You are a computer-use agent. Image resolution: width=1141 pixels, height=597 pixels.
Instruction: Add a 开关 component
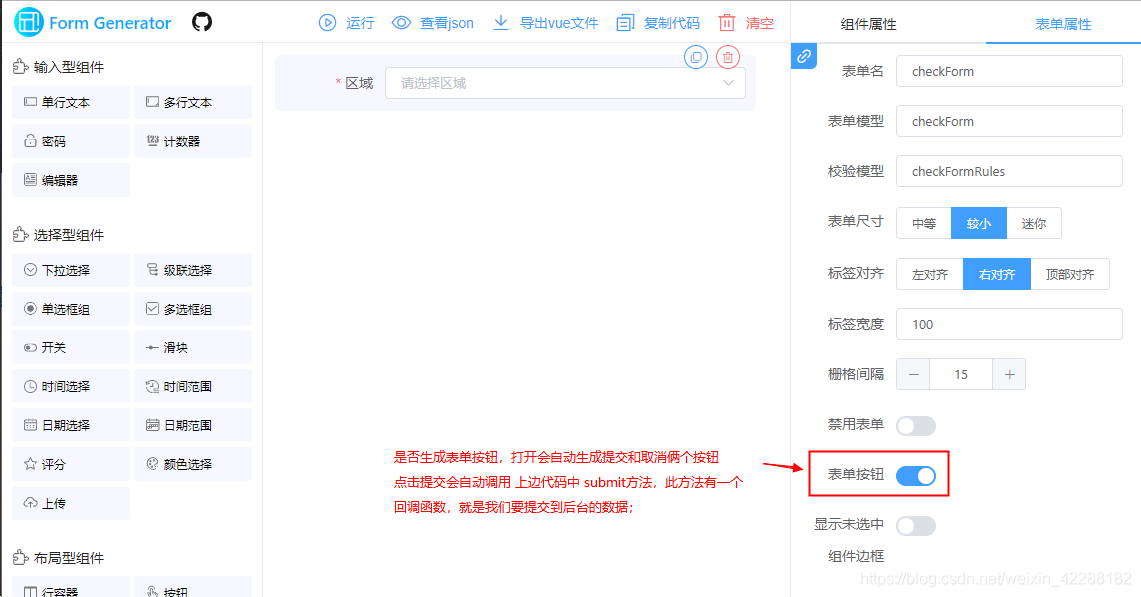(x=71, y=347)
